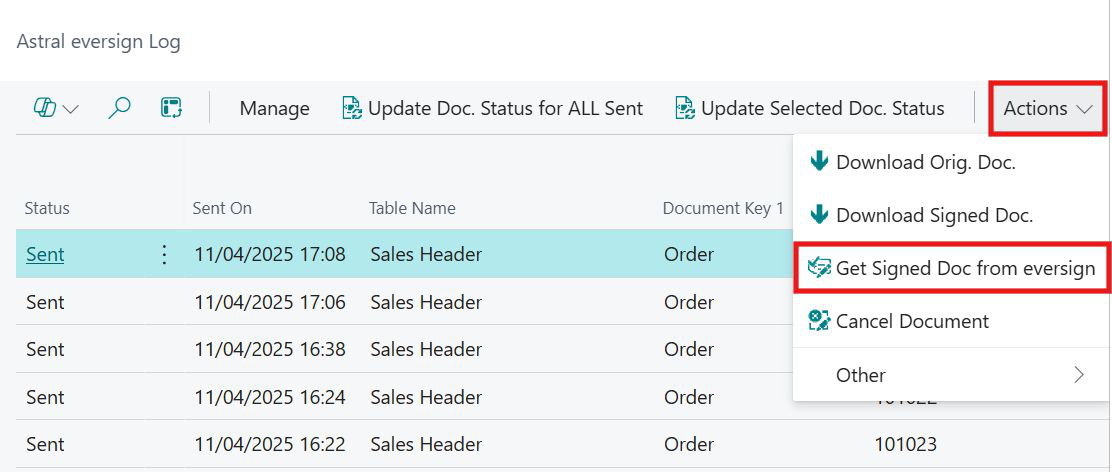Select Download Orig. Doc. menu option

(925, 162)
